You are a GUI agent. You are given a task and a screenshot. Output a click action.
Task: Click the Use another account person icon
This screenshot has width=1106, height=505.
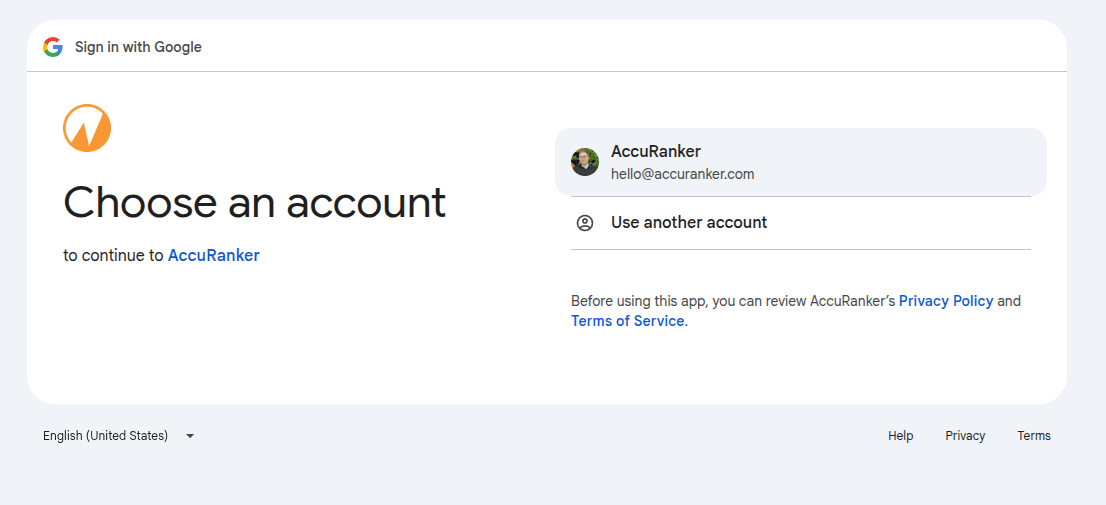tap(585, 223)
